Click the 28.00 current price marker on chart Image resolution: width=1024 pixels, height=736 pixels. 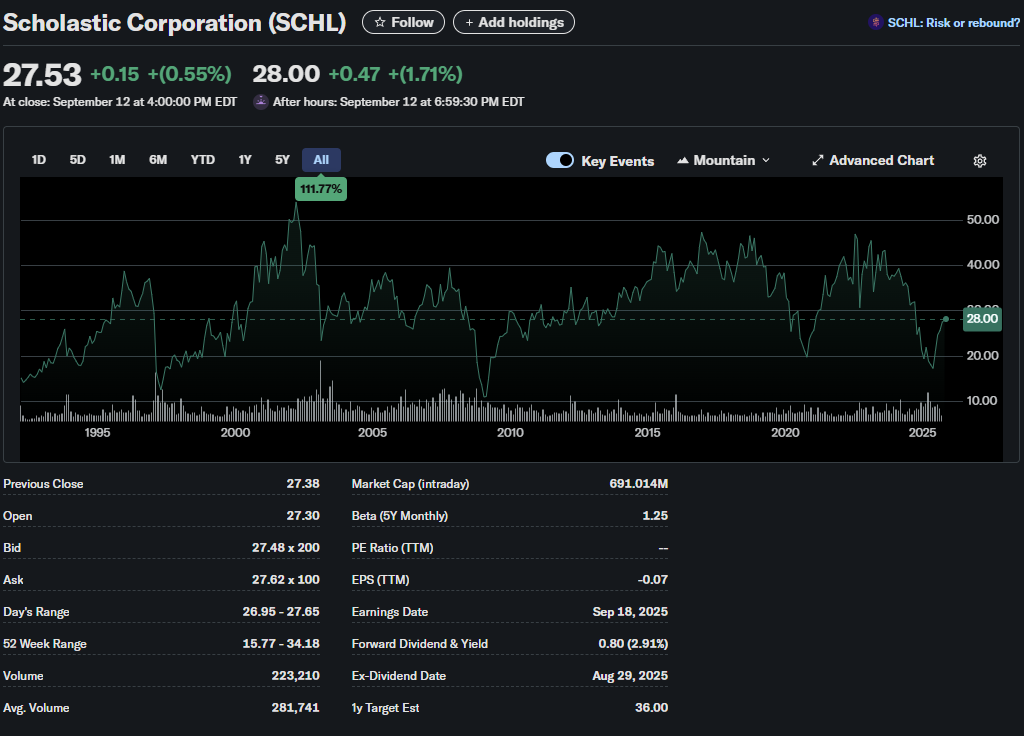[980, 318]
